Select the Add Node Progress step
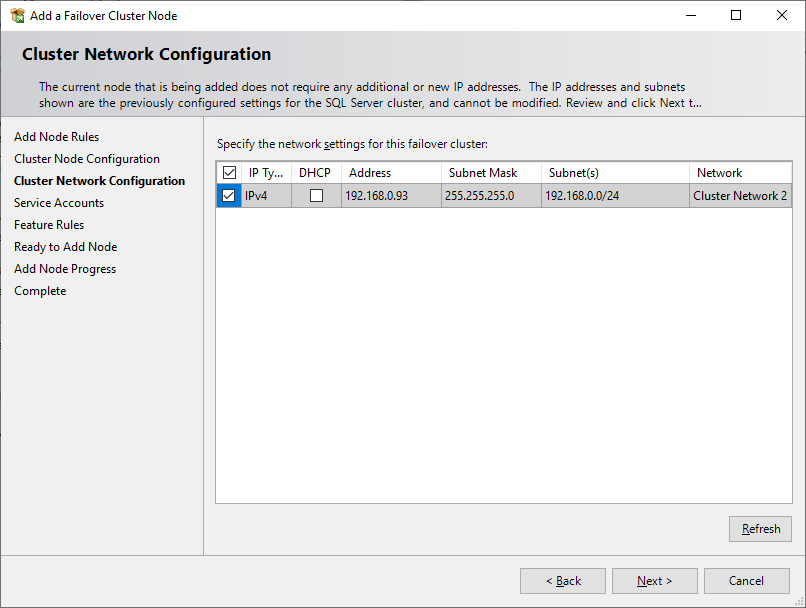This screenshot has height=608, width=806. coord(65,269)
